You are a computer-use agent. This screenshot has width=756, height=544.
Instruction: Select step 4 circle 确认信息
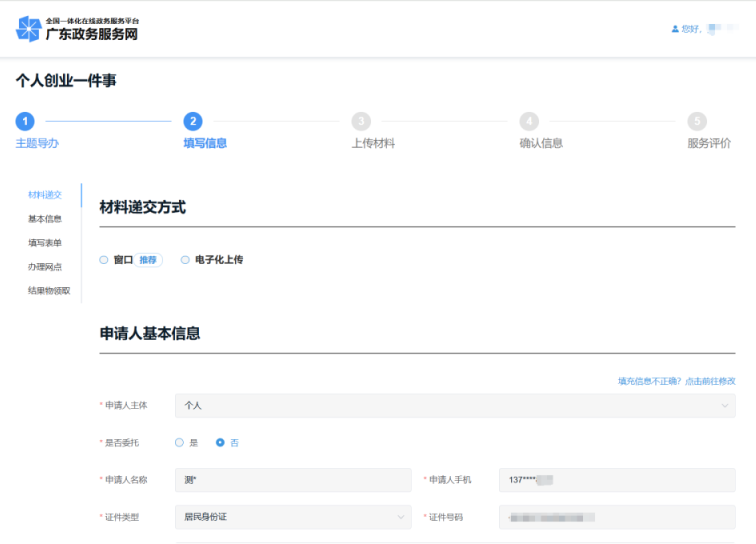tap(529, 121)
